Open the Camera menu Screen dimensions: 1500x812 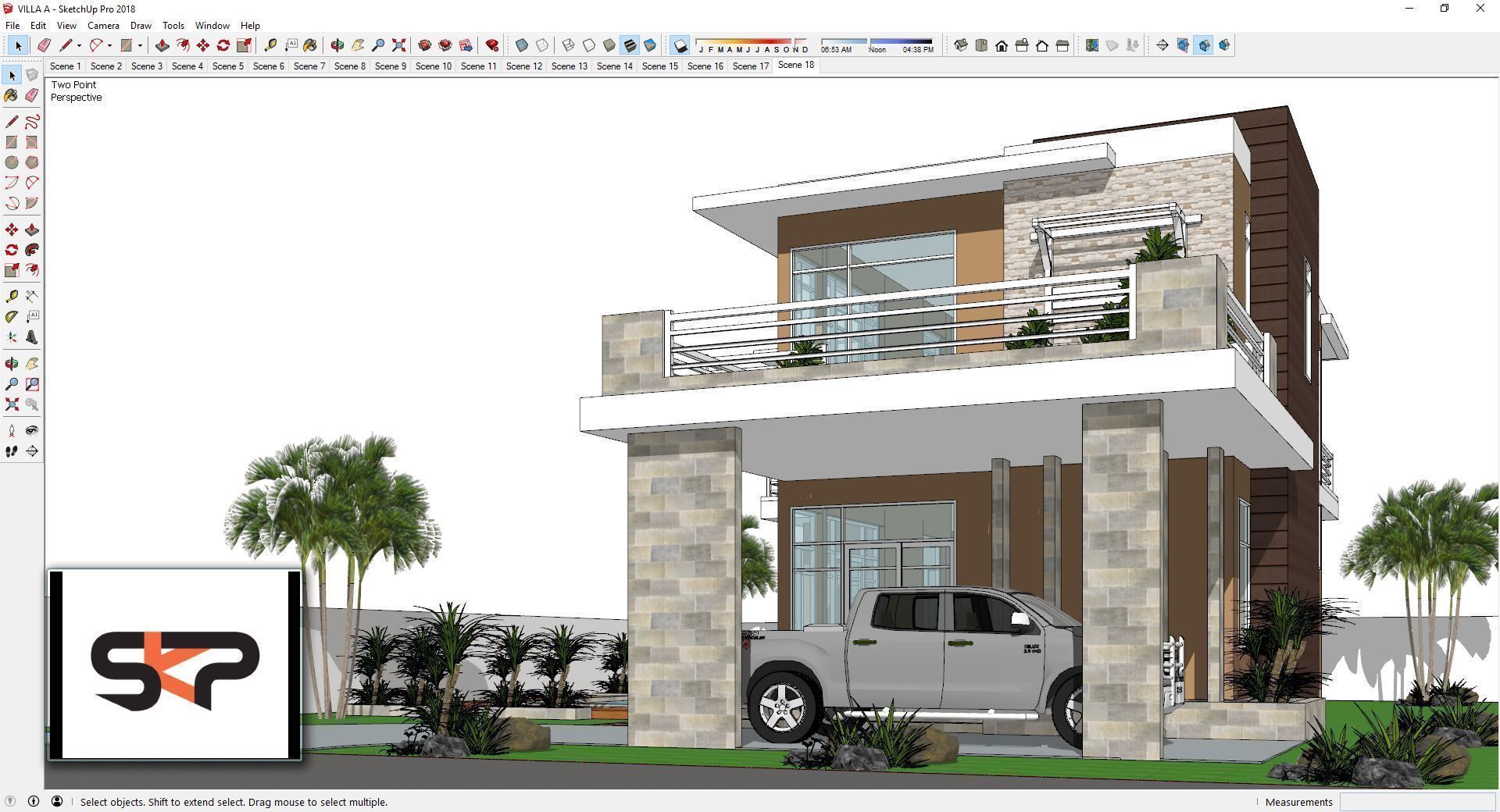pos(103,26)
